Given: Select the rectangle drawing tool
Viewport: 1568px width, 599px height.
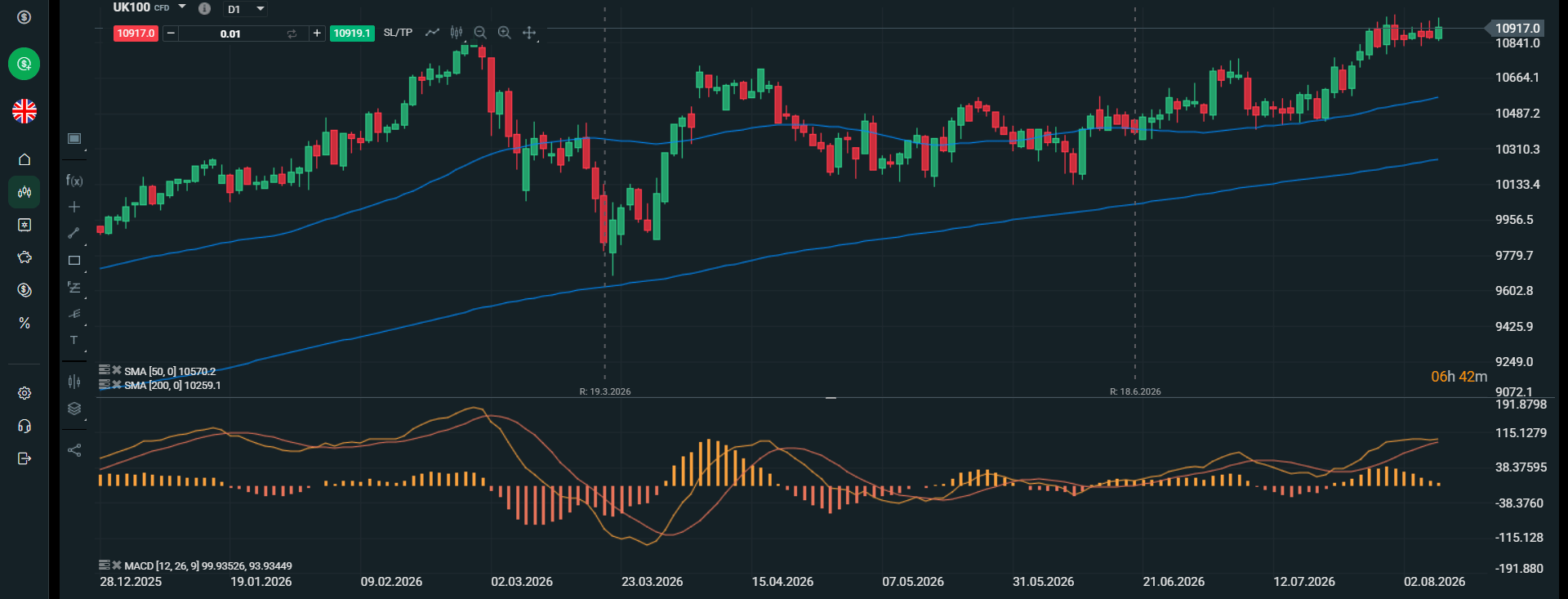Looking at the screenshot, I should 74,261.
